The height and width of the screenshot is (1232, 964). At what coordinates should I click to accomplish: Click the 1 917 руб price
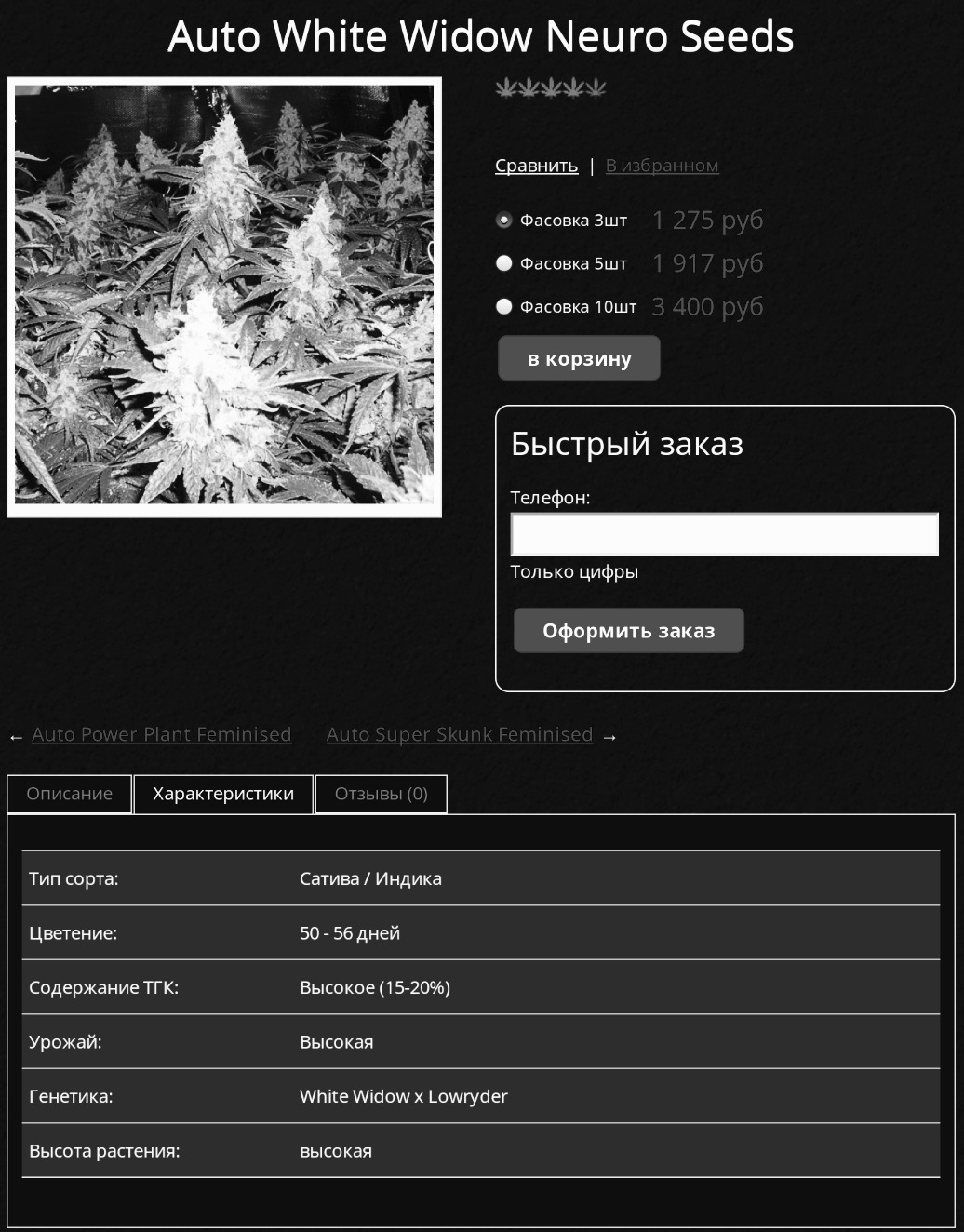click(x=707, y=263)
